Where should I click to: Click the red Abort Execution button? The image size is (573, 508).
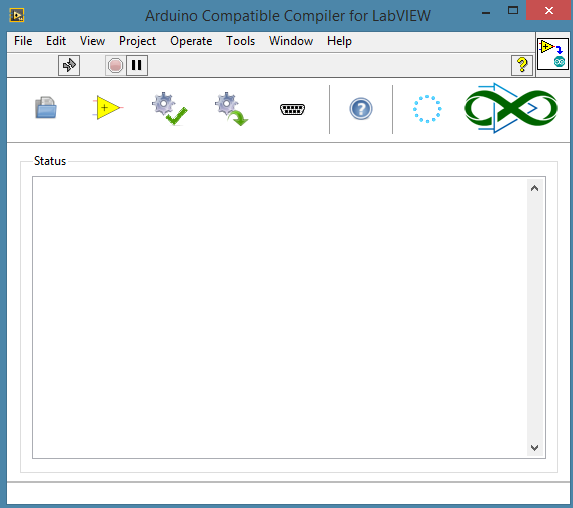tap(115, 66)
